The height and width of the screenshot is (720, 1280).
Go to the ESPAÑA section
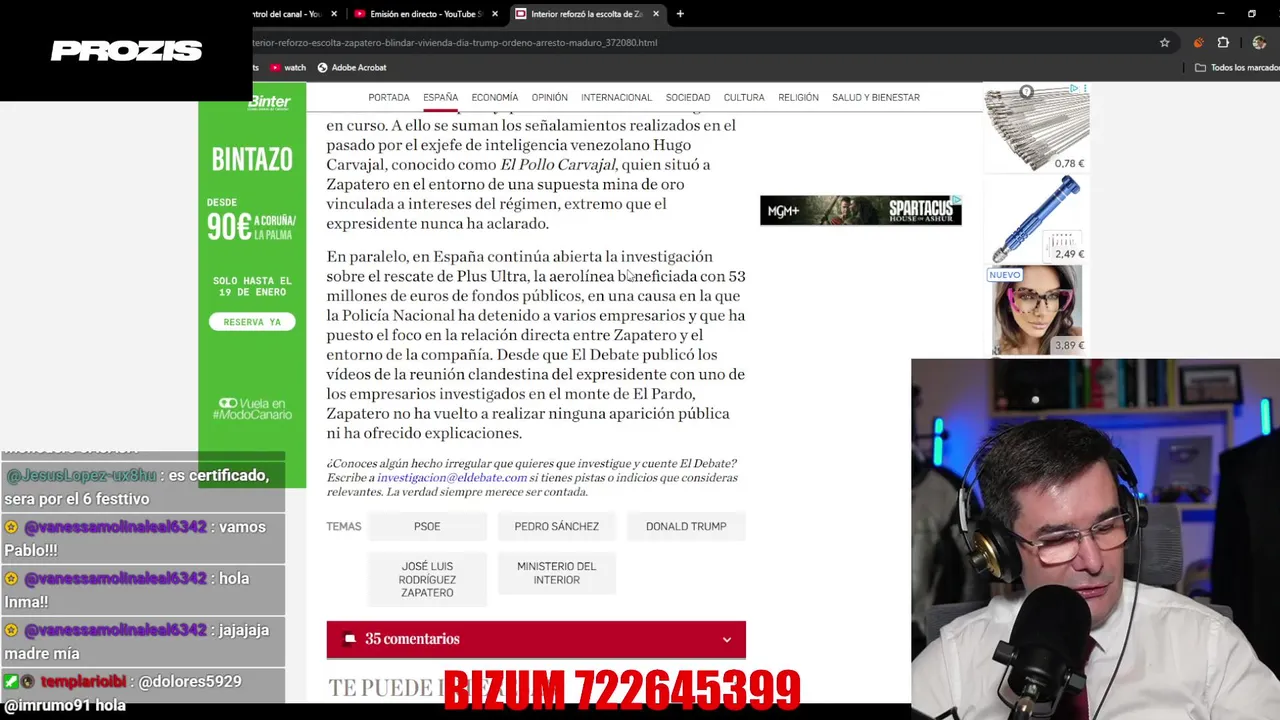(x=440, y=97)
